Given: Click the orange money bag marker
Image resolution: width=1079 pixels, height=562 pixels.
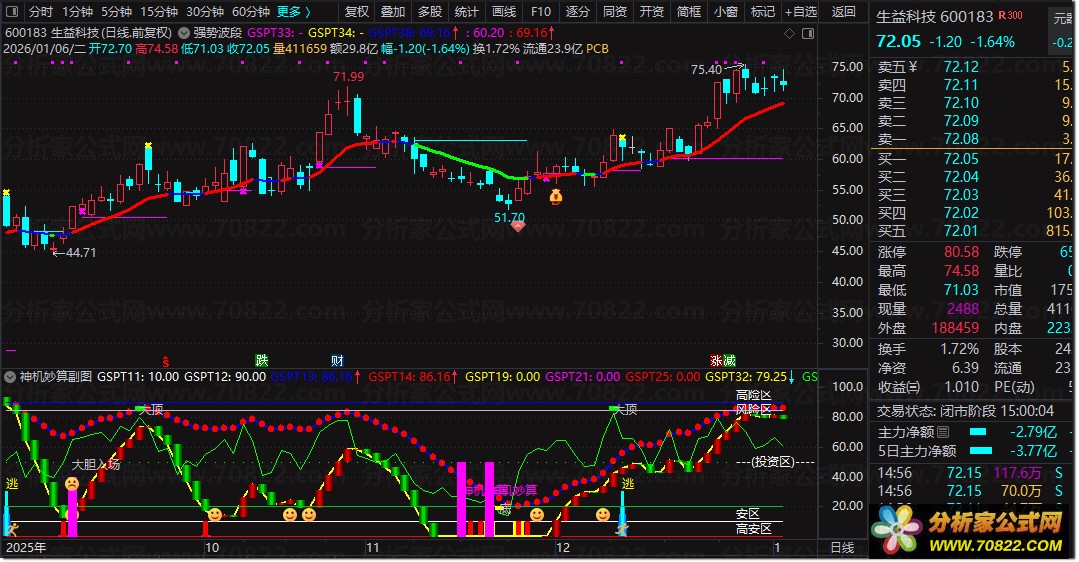Looking at the screenshot, I should point(555,197).
